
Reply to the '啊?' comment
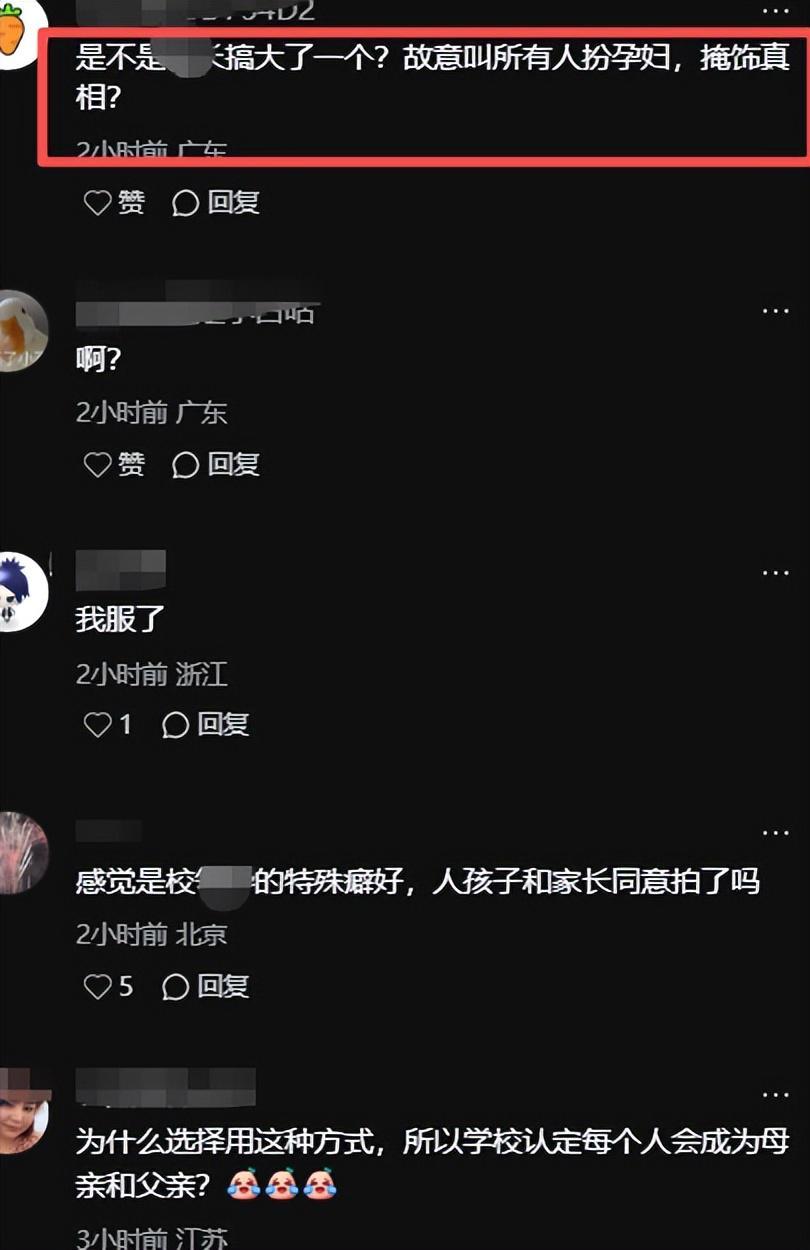[216, 464]
